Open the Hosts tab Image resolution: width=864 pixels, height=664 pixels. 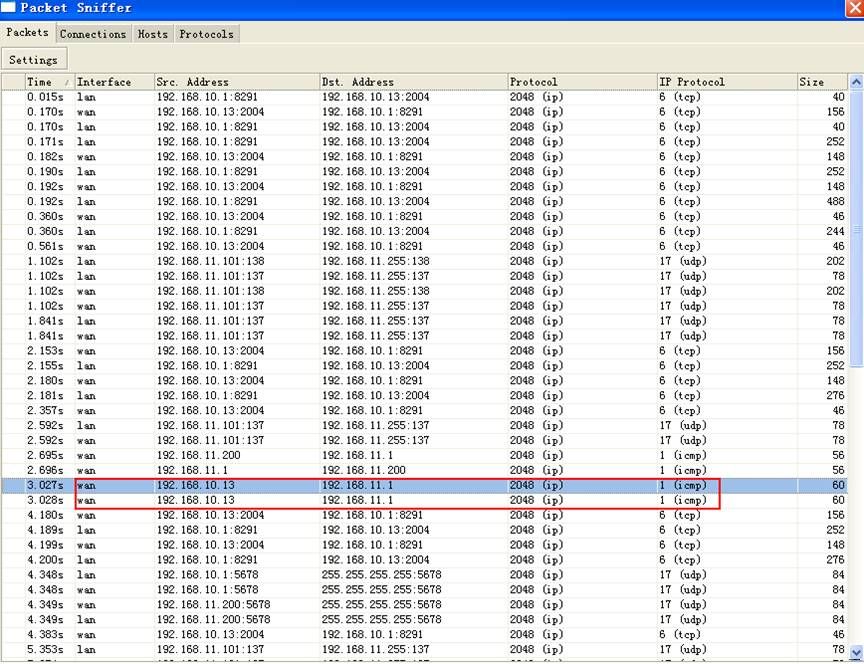click(153, 34)
